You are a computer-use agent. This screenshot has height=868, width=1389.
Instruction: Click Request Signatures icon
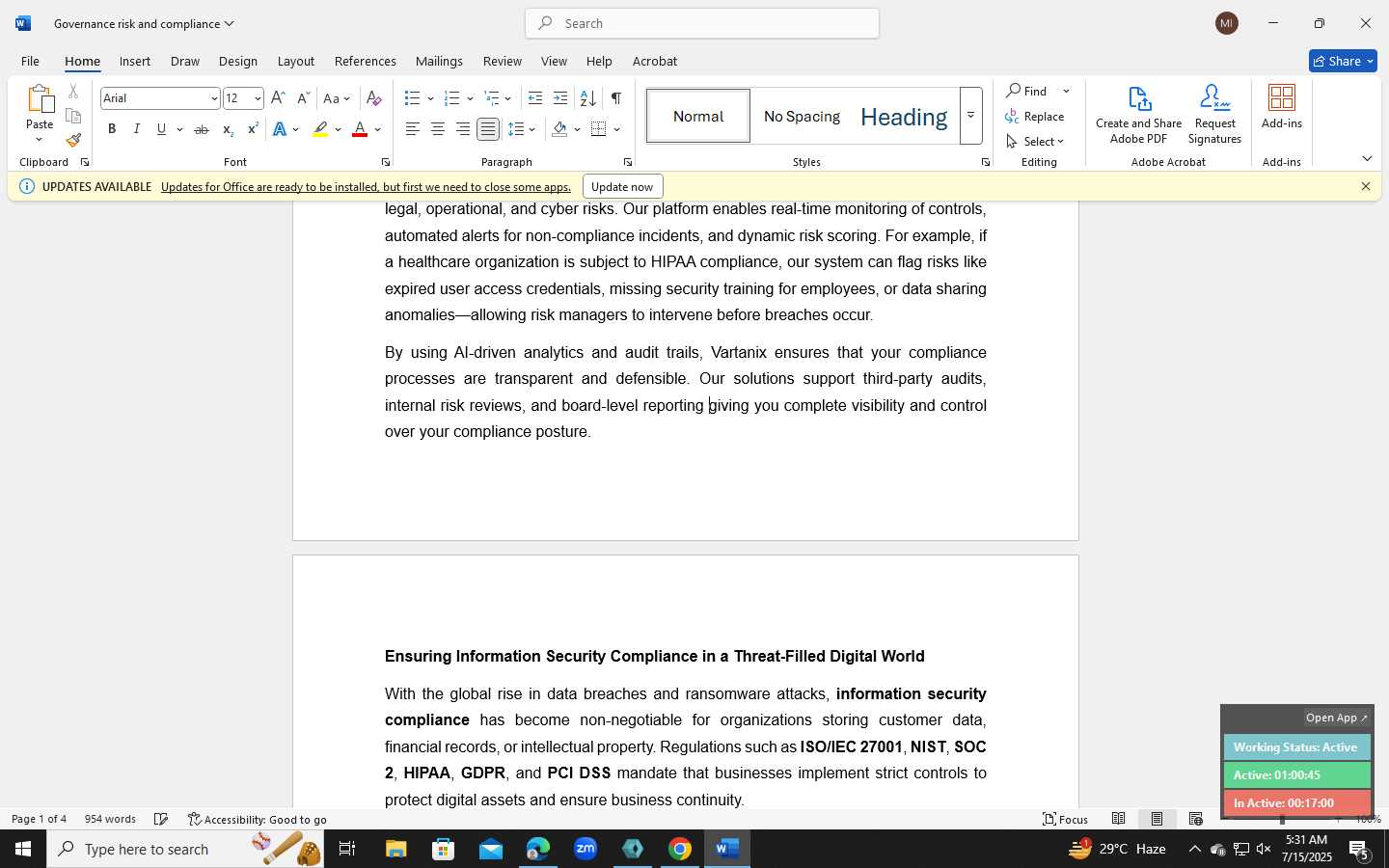click(x=1214, y=99)
